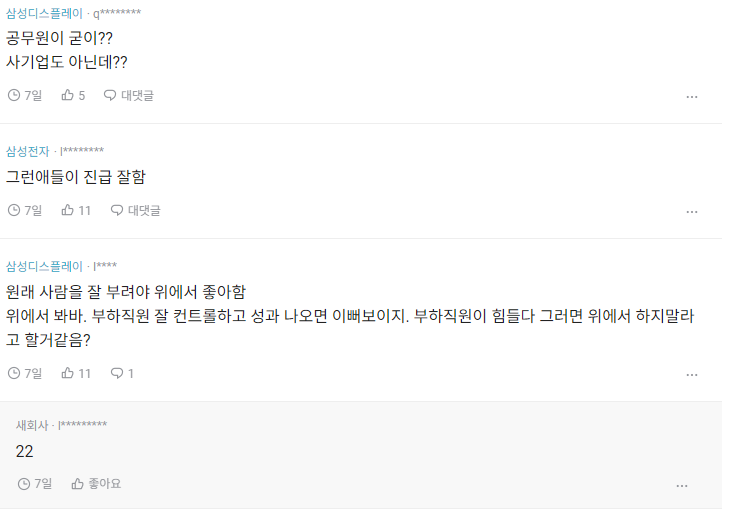
Task: Open more options on third comment
Action: click(691, 374)
